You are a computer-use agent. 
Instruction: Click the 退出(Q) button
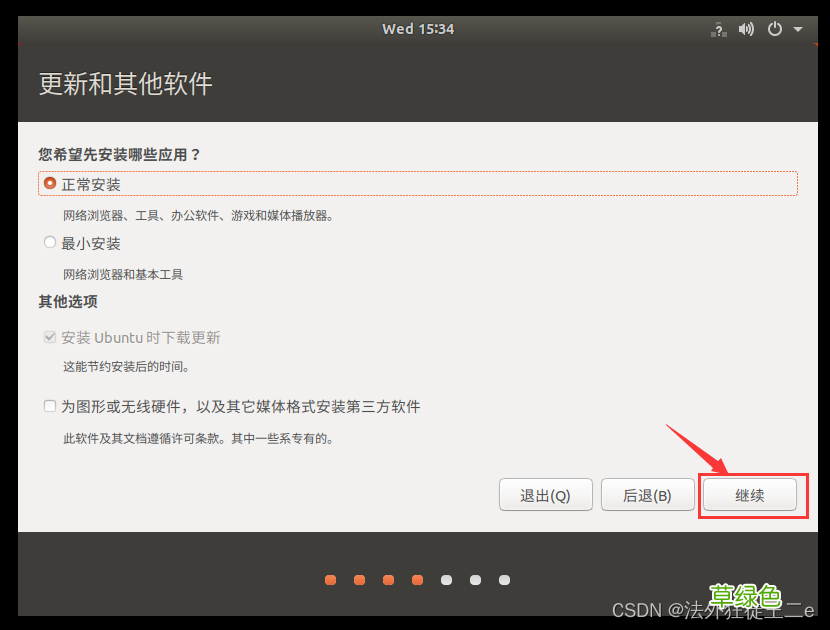point(545,494)
